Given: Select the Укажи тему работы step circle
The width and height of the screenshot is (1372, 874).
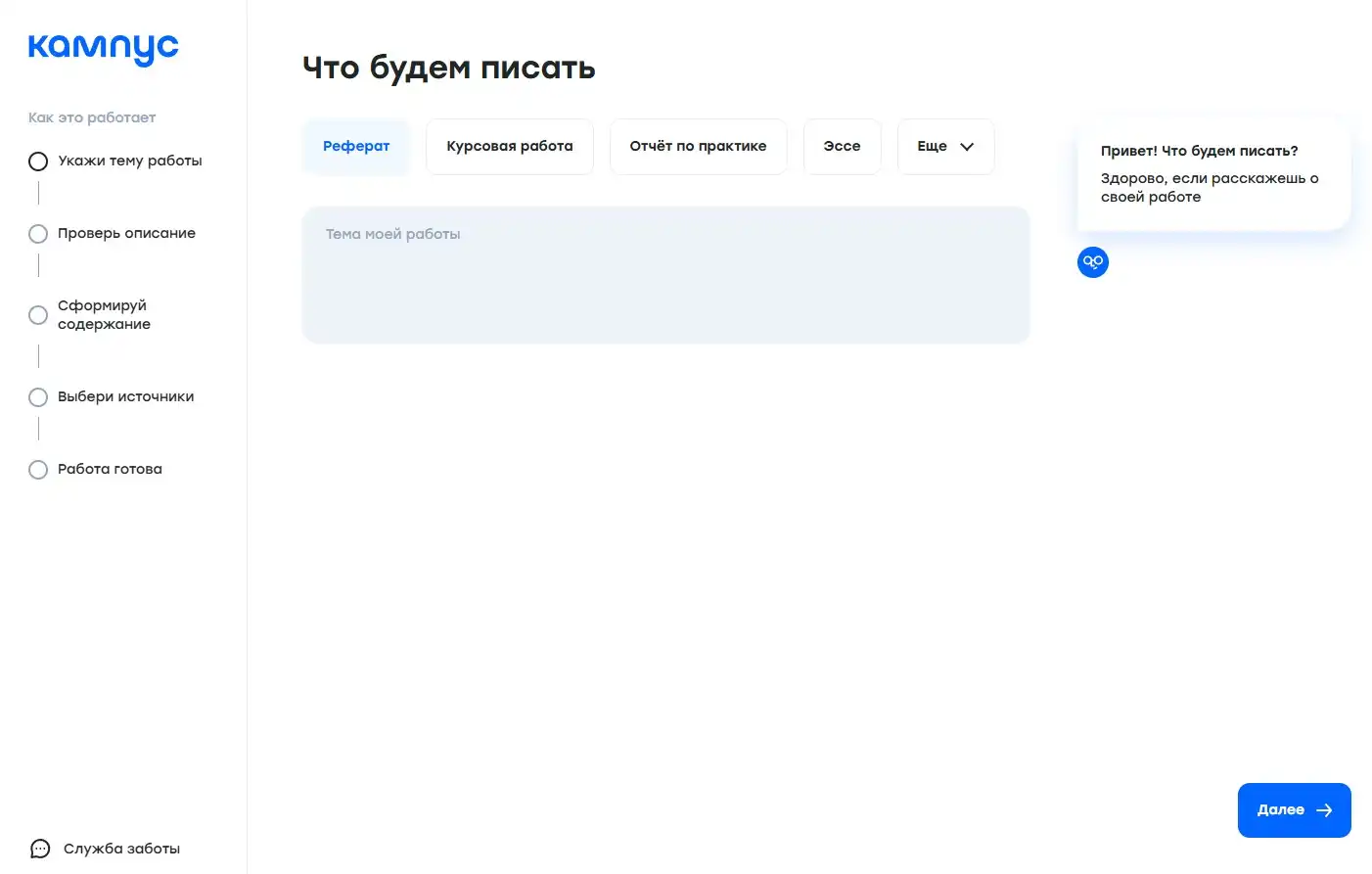Looking at the screenshot, I should coord(38,161).
